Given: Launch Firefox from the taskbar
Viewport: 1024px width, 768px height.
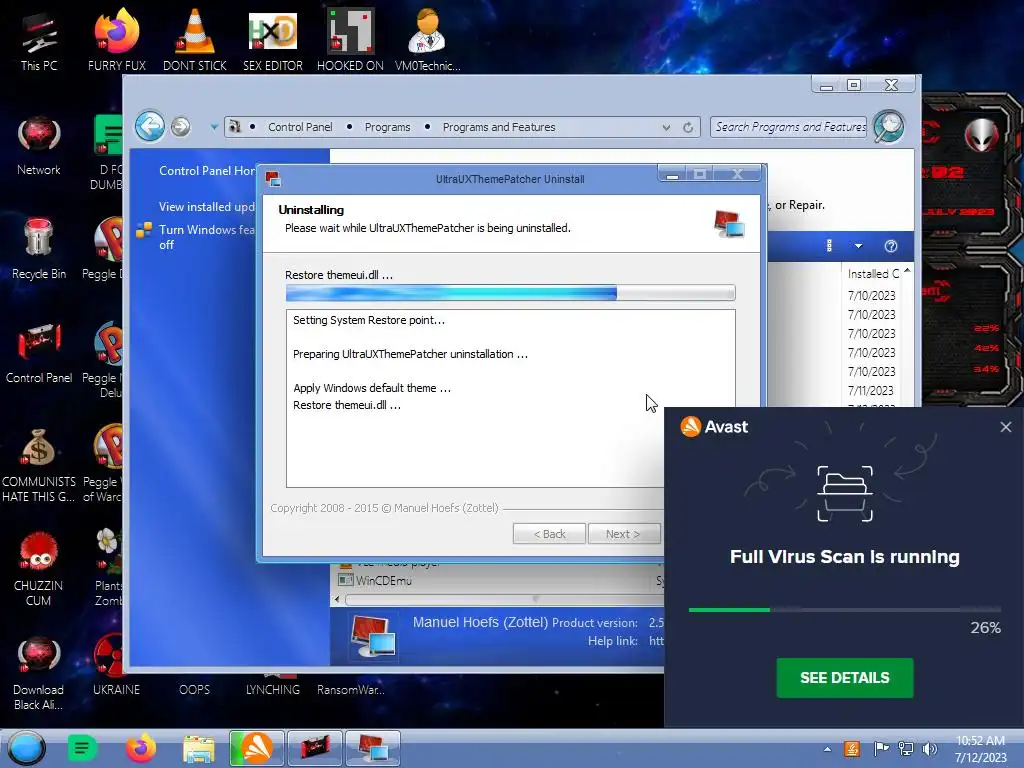Looking at the screenshot, I should pos(140,748).
